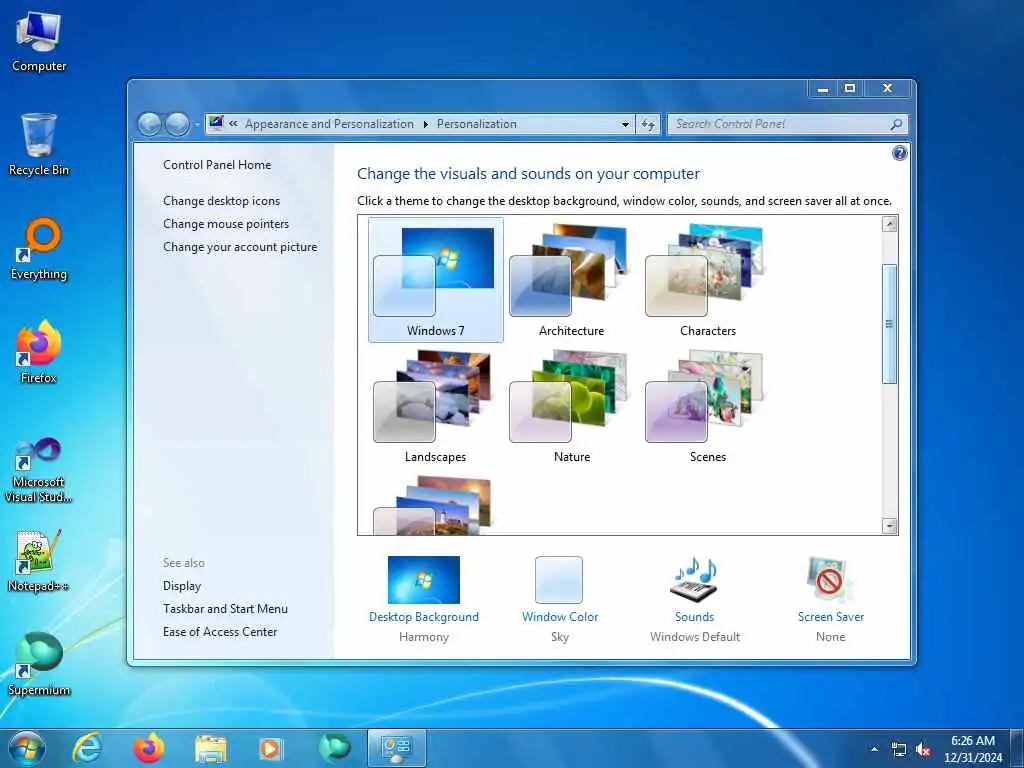Open Change your account picture link
The width and height of the screenshot is (1024, 768).
point(240,247)
